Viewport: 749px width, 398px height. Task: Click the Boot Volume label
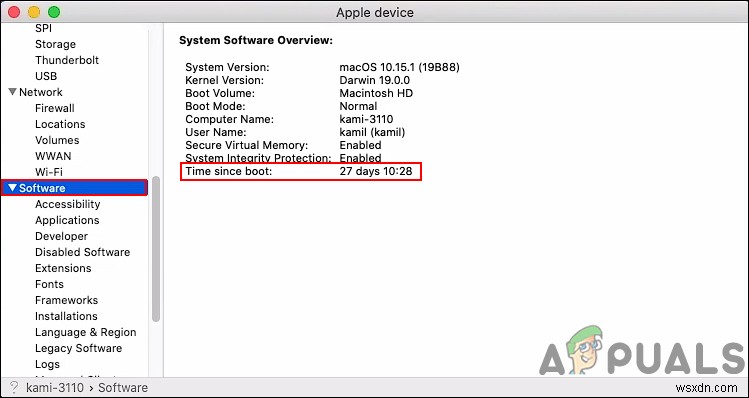(220, 93)
